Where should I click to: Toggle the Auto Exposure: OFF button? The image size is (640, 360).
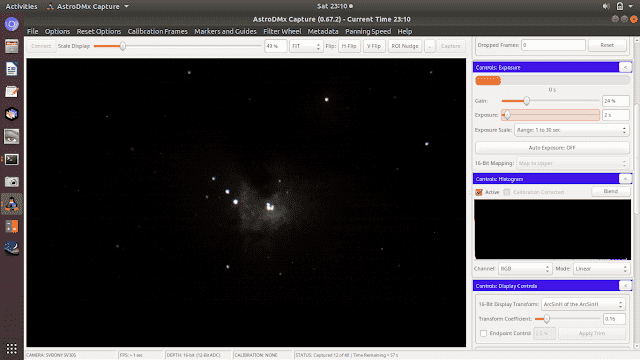coord(552,148)
